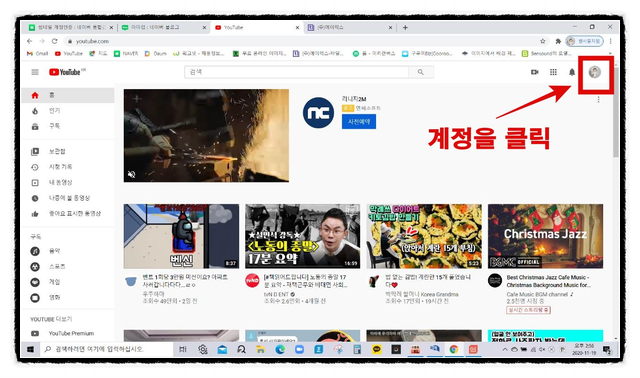Open the ad's three-dot options menu

tap(598, 99)
